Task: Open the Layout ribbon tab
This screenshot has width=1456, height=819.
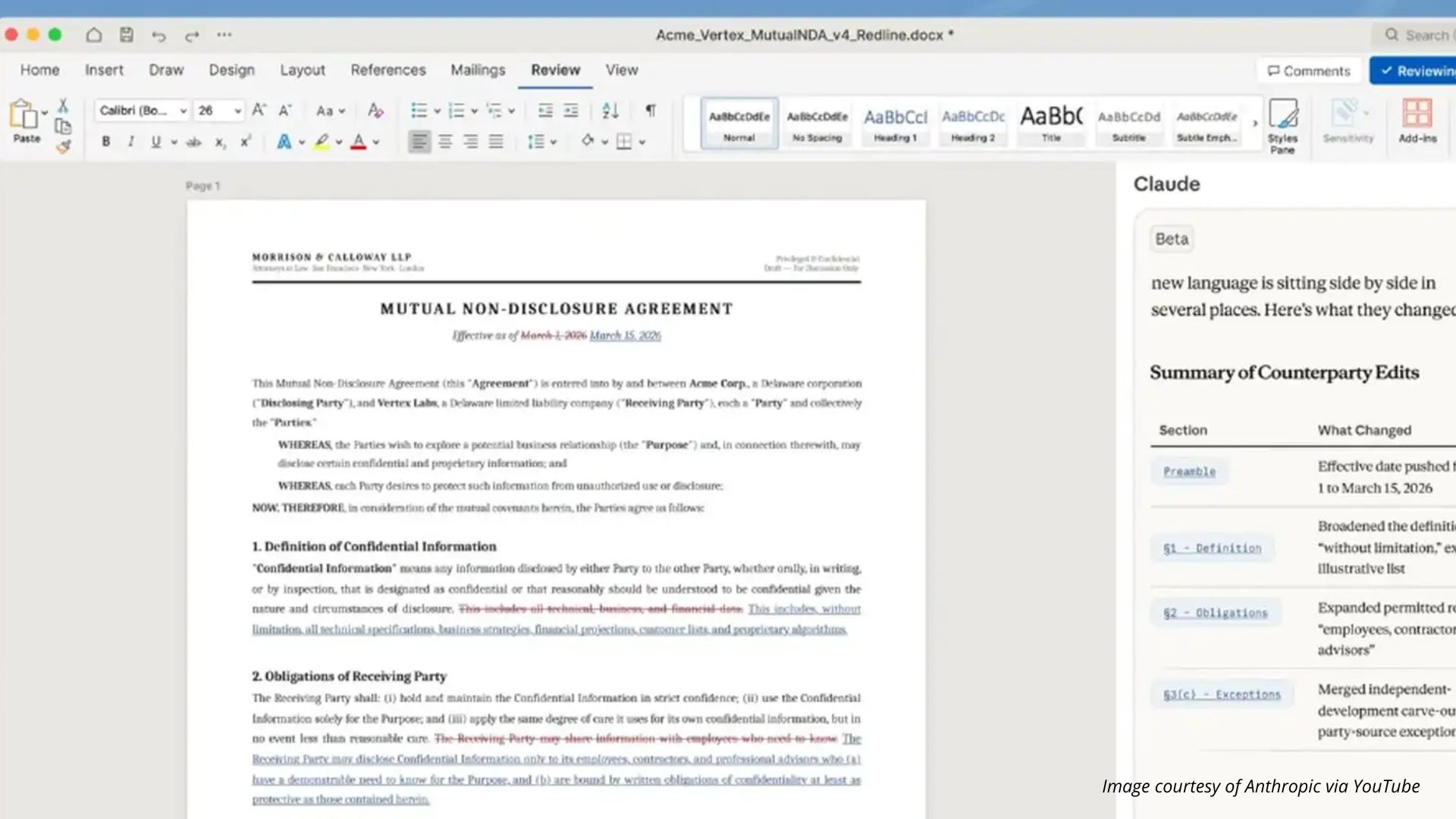Action: (302, 70)
